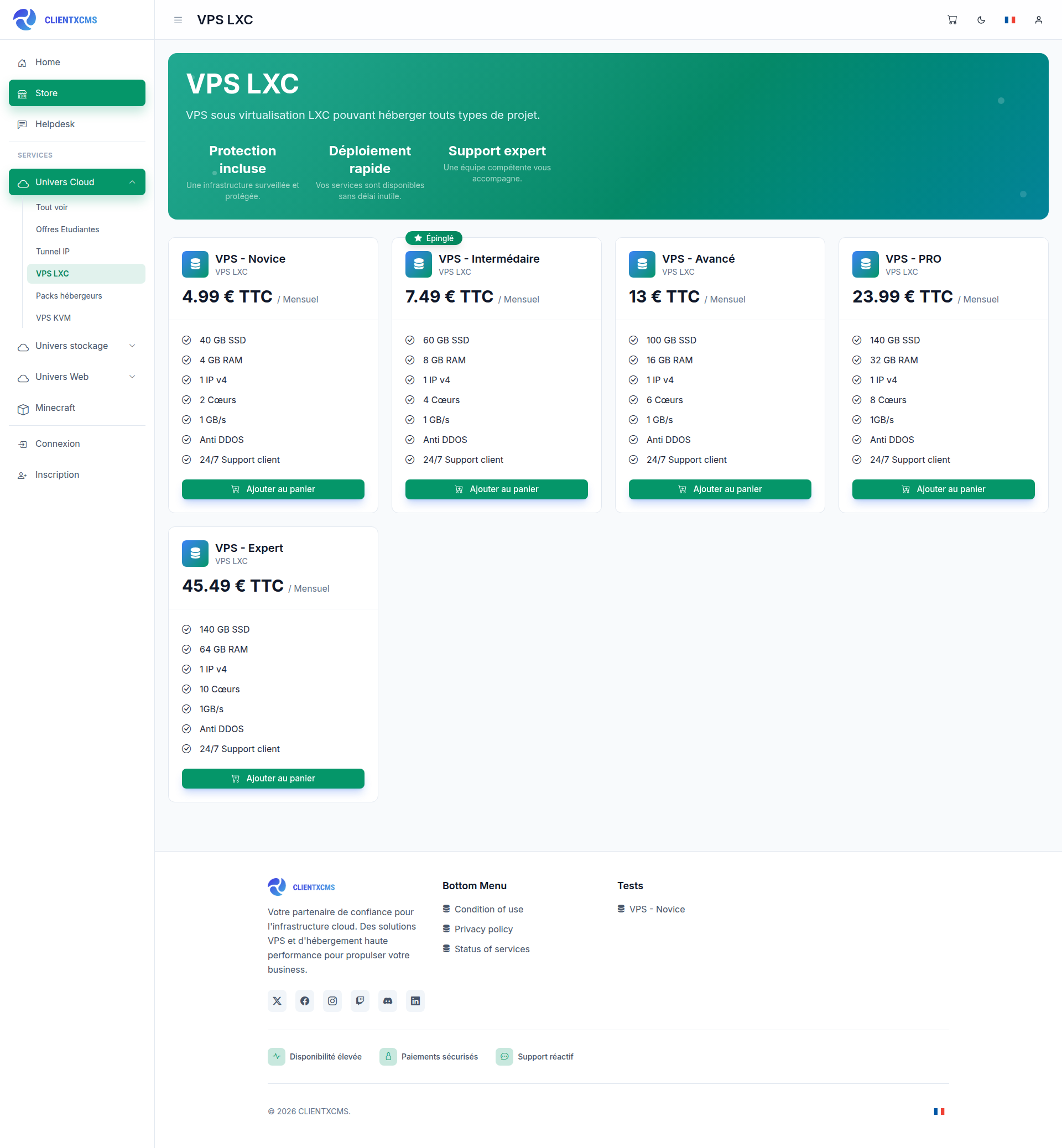Select VPS LXC submenu item
1062x1148 pixels.
tap(86, 274)
